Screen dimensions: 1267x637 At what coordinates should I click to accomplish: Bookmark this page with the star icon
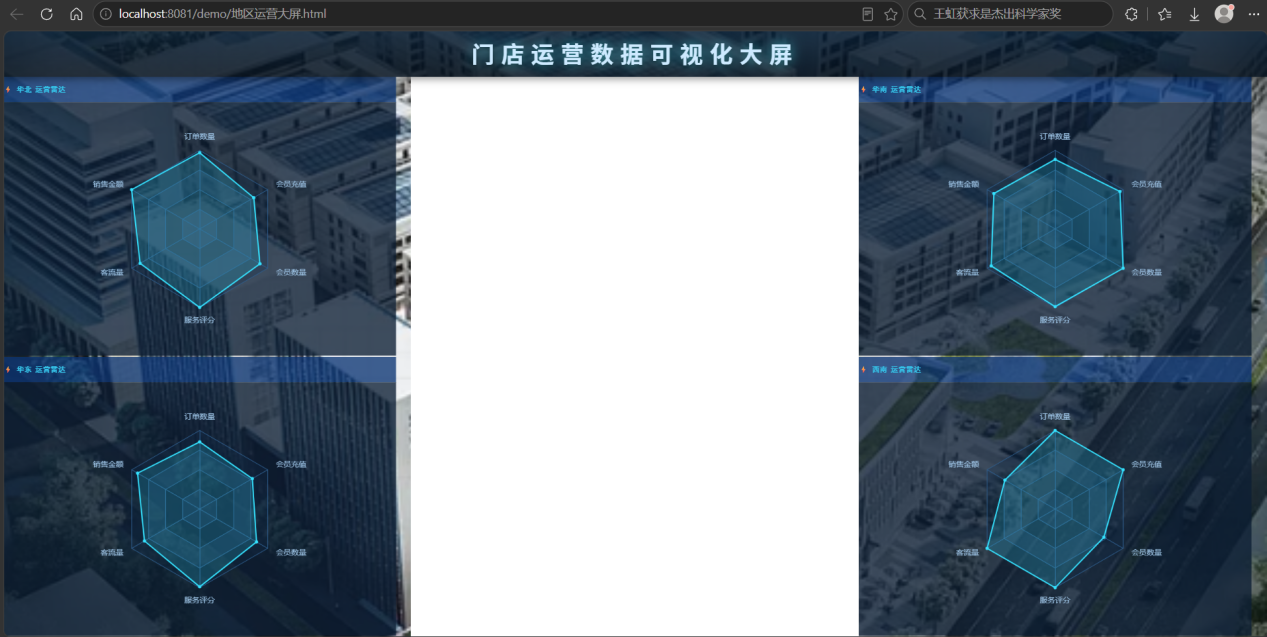tap(891, 14)
